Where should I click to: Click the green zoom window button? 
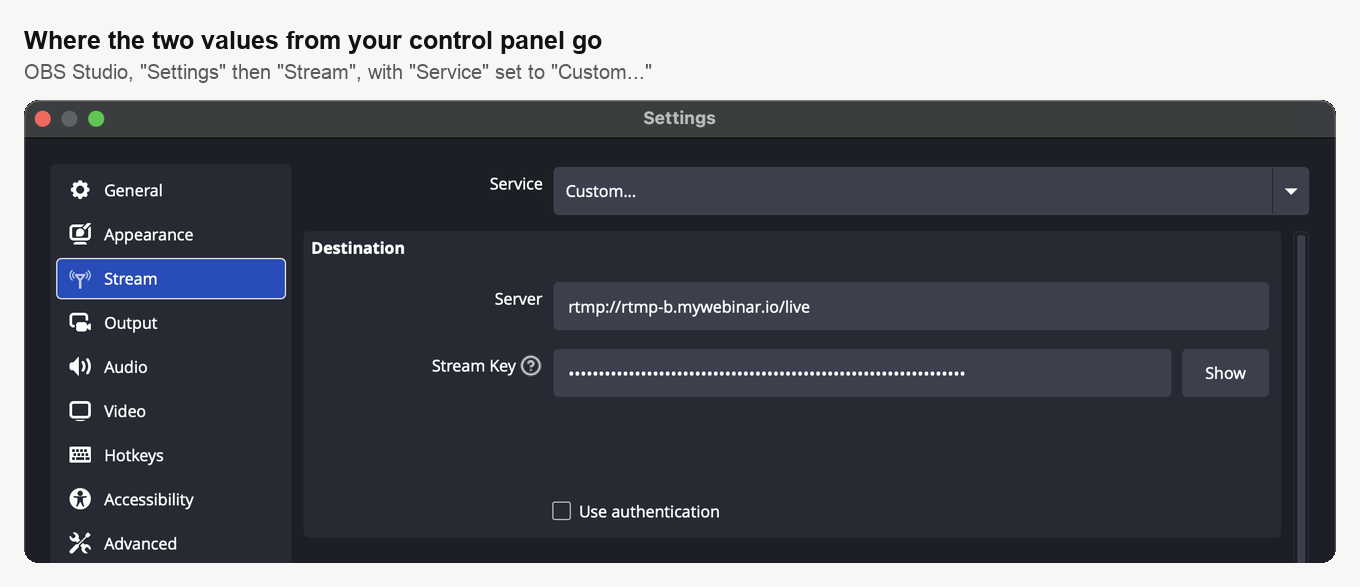96,118
